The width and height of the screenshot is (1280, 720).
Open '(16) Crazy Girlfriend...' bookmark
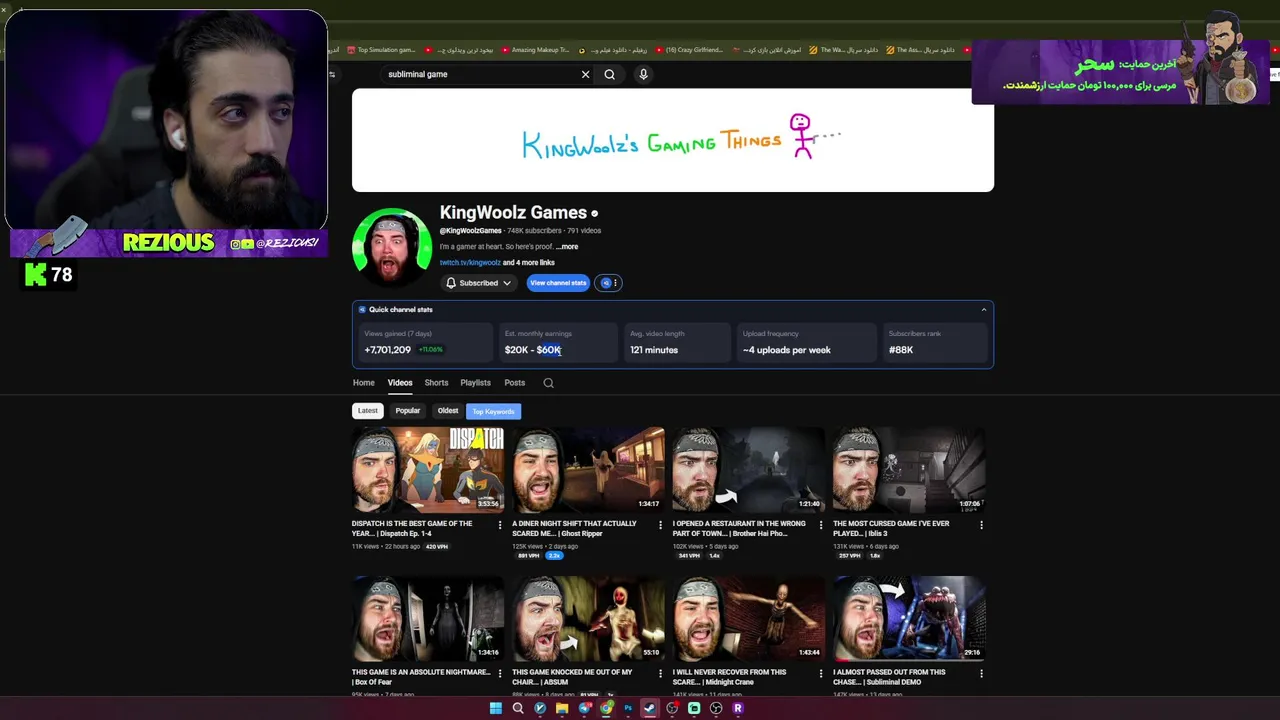pos(688,50)
